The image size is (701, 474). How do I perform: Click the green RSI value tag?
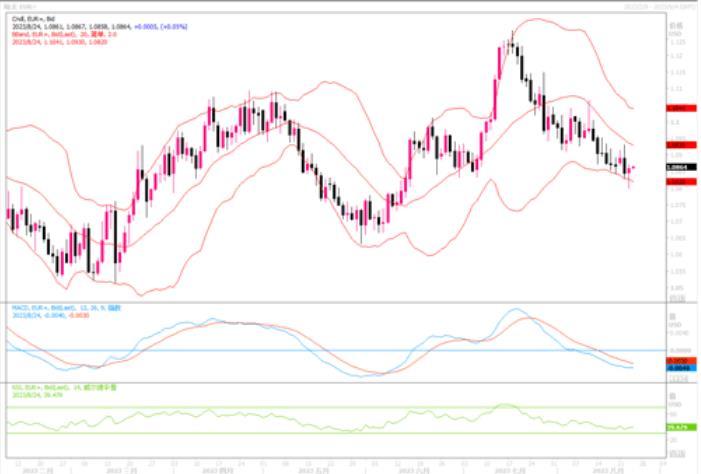pyautogui.click(x=680, y=428)
